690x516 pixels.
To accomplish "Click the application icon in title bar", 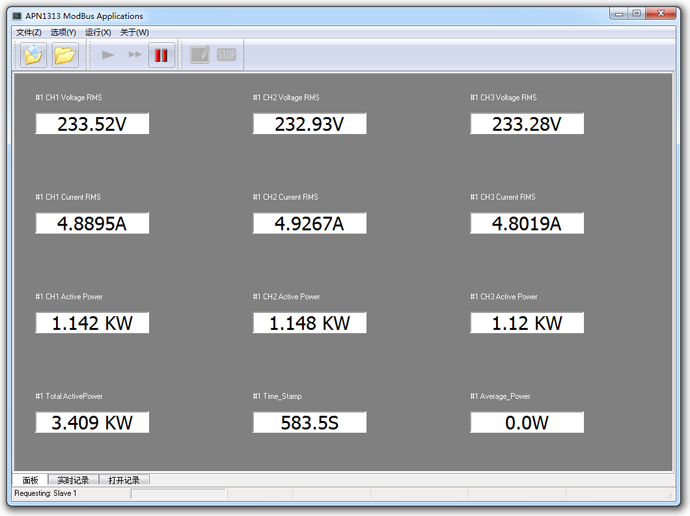I will point(17,16).
